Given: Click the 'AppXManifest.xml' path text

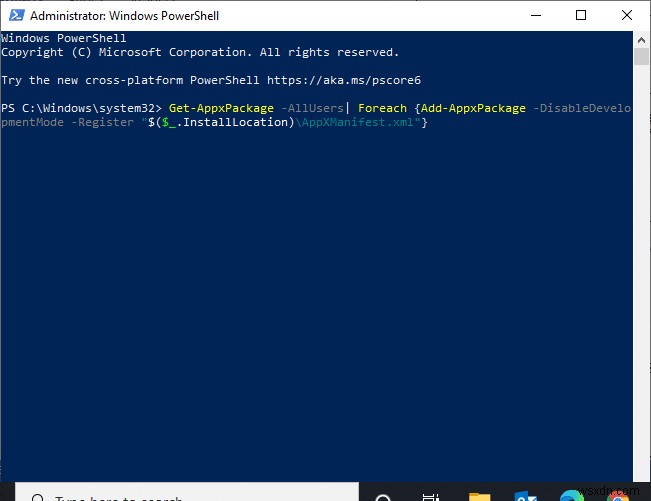Looking at the screenshot, I should (357, 122).
